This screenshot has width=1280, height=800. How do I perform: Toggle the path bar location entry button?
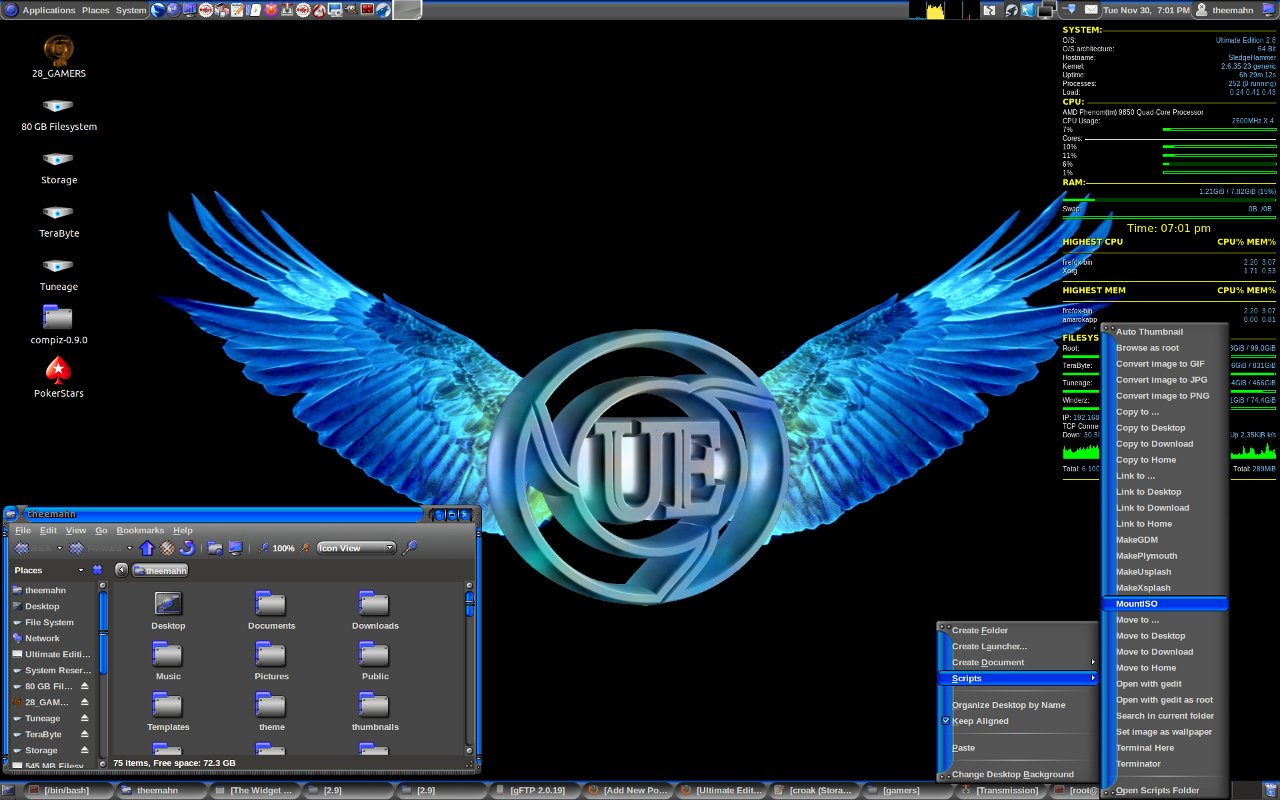tap(121, 570)
